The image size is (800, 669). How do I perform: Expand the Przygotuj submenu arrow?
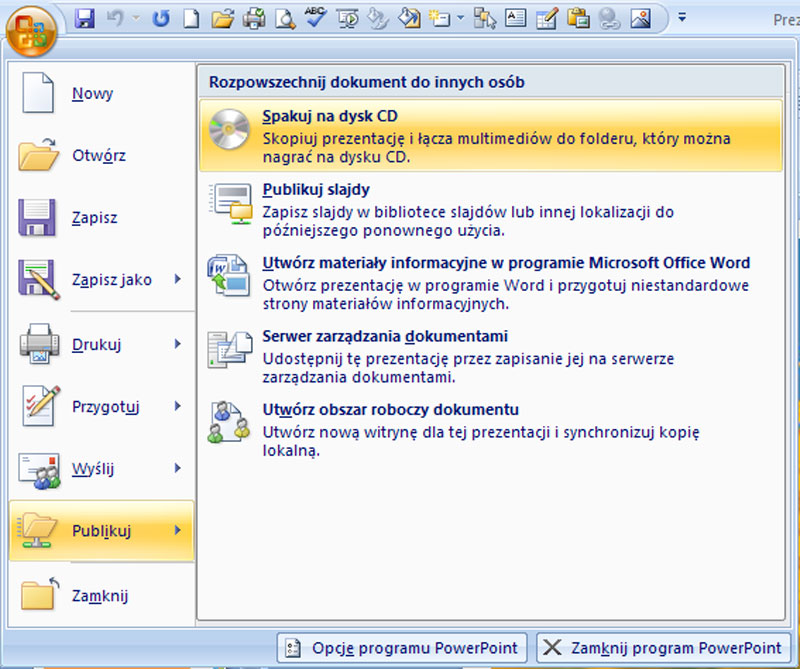tap(178, 406)
